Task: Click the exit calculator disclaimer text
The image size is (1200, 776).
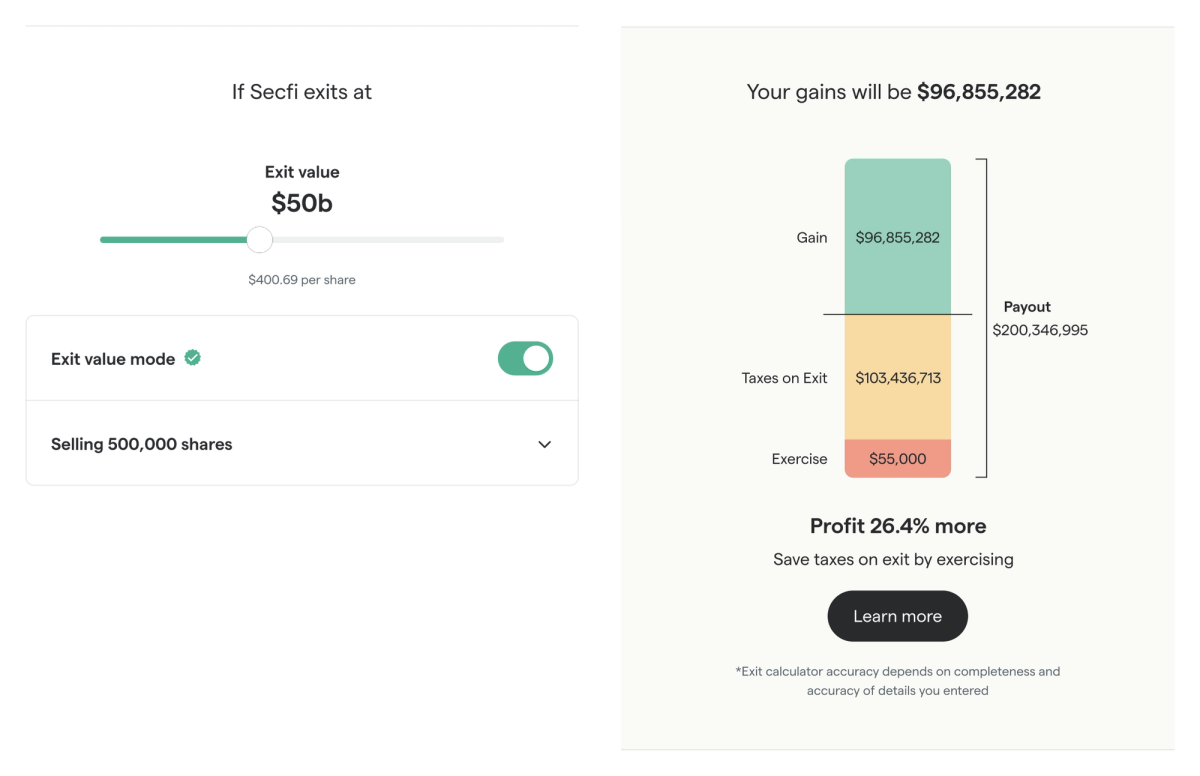Action: [x=897, y=680]
